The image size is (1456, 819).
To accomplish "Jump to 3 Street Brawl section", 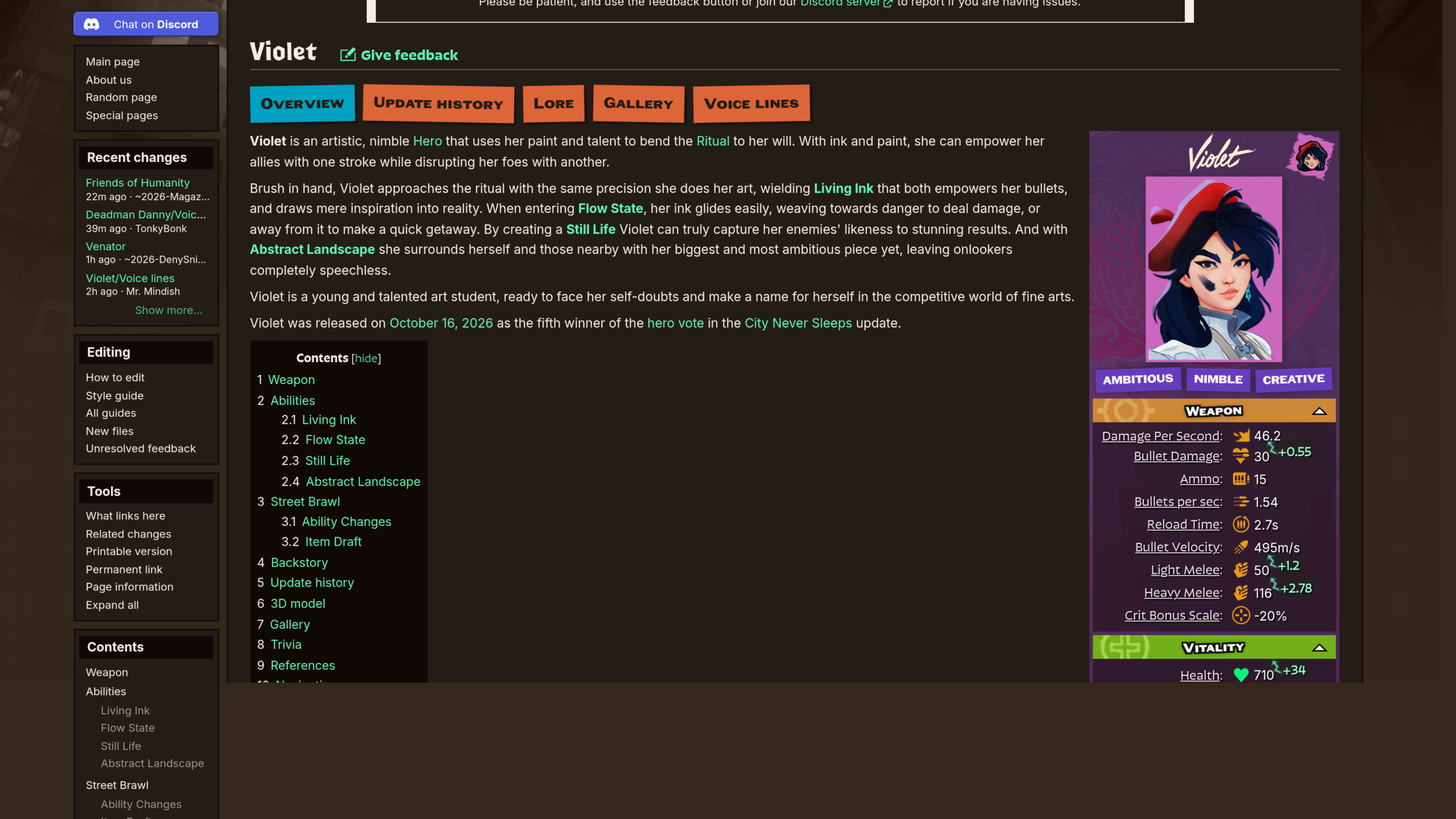I will 305,502.
